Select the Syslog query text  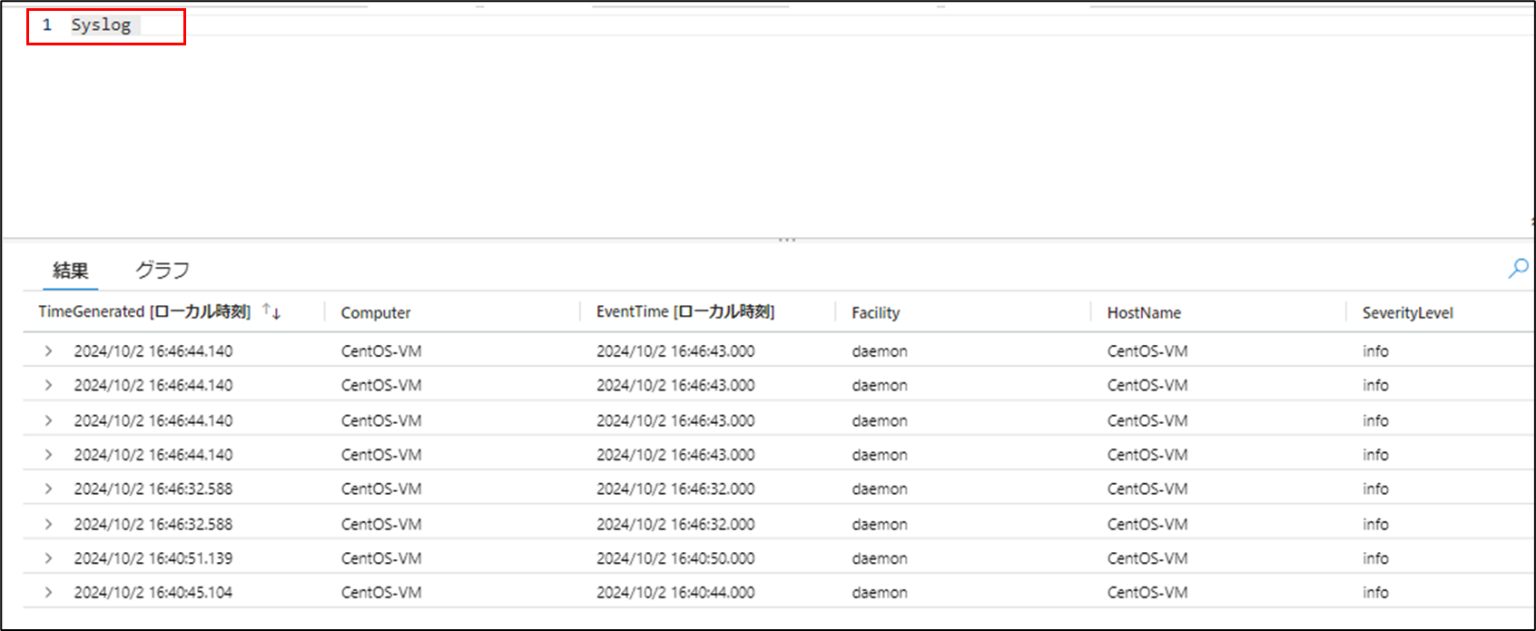99,24
